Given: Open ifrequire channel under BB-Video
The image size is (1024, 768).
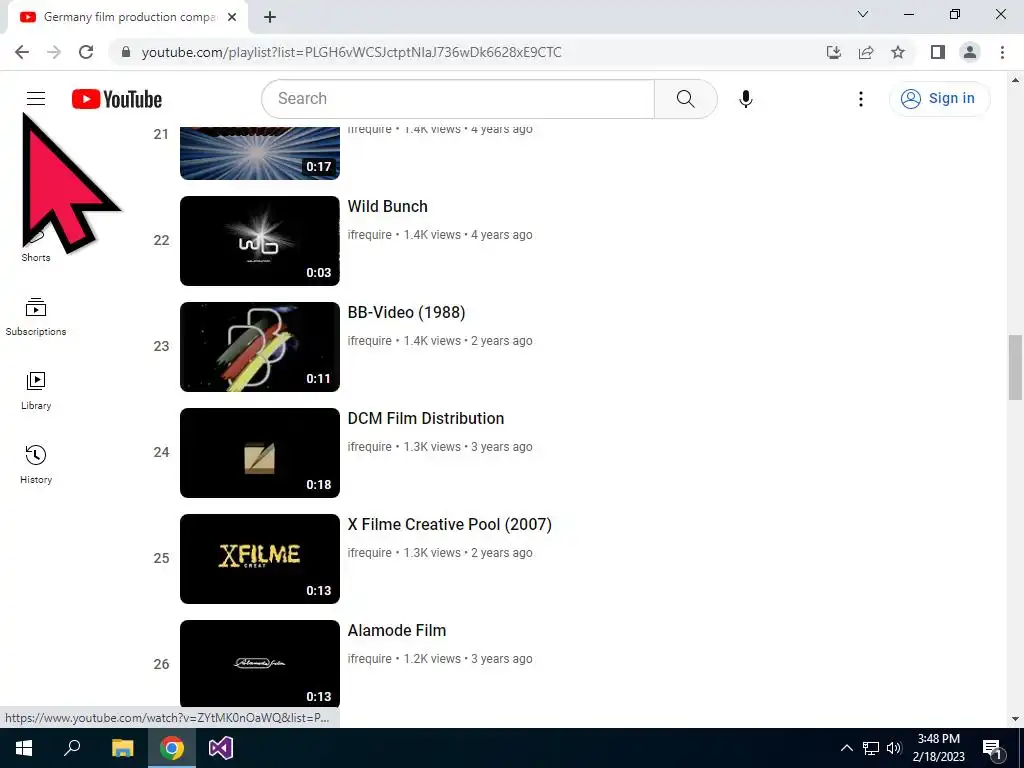Looking at the screenshot, I should point(370,341).
